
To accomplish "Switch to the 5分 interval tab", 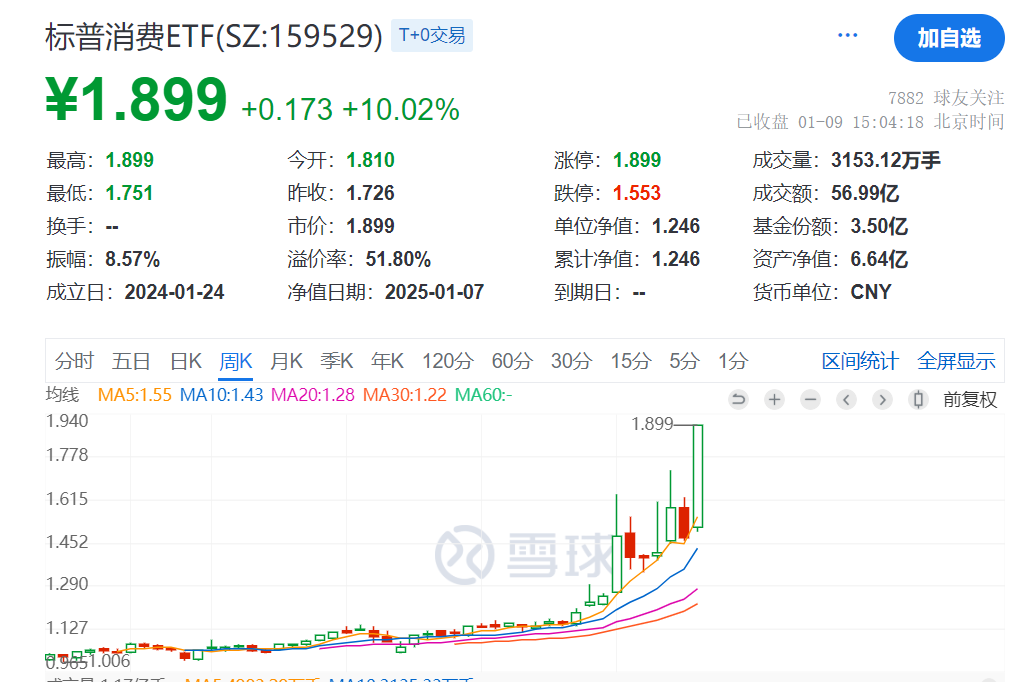I will click(x=684, y=361).
